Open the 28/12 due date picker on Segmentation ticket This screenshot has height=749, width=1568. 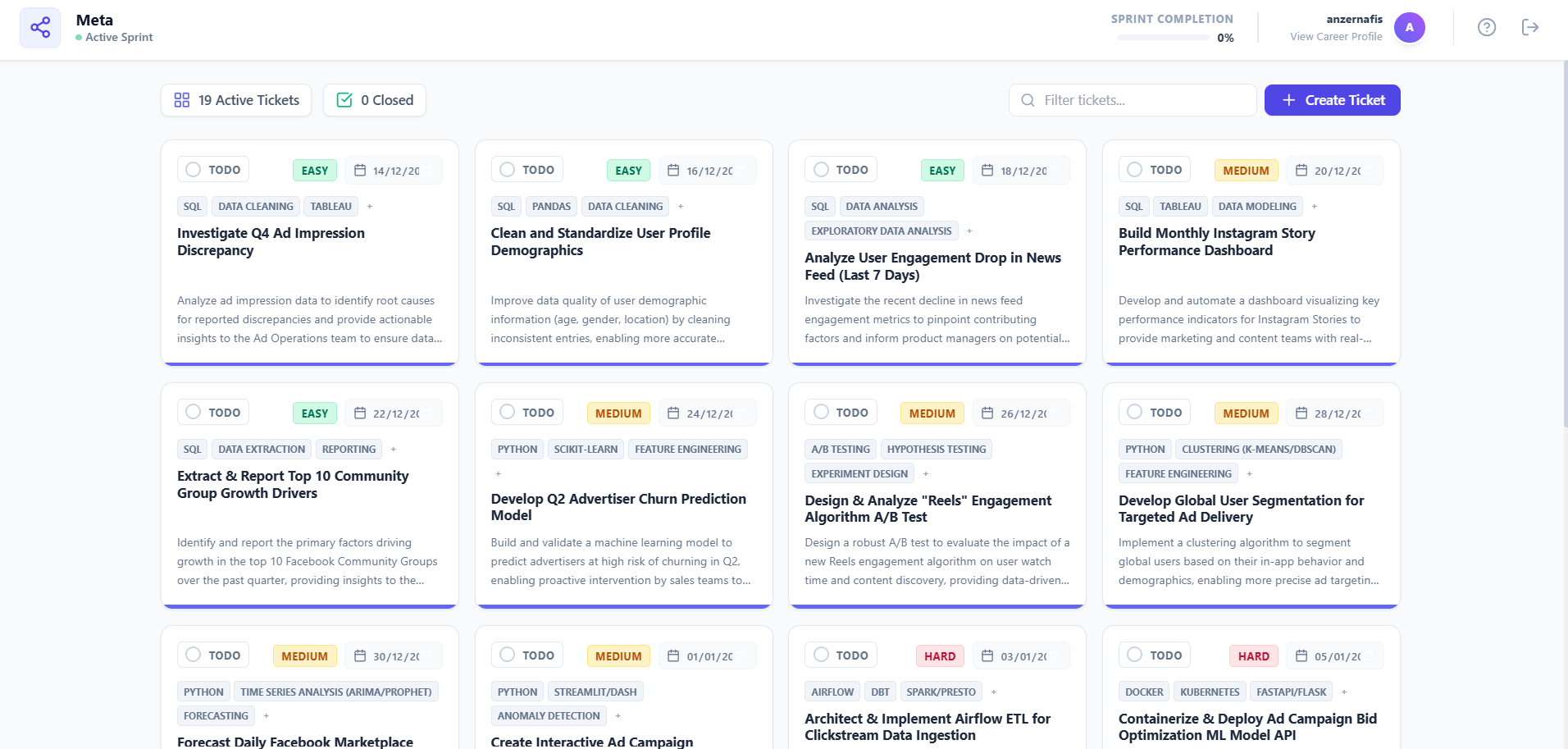coord(1335,413)
